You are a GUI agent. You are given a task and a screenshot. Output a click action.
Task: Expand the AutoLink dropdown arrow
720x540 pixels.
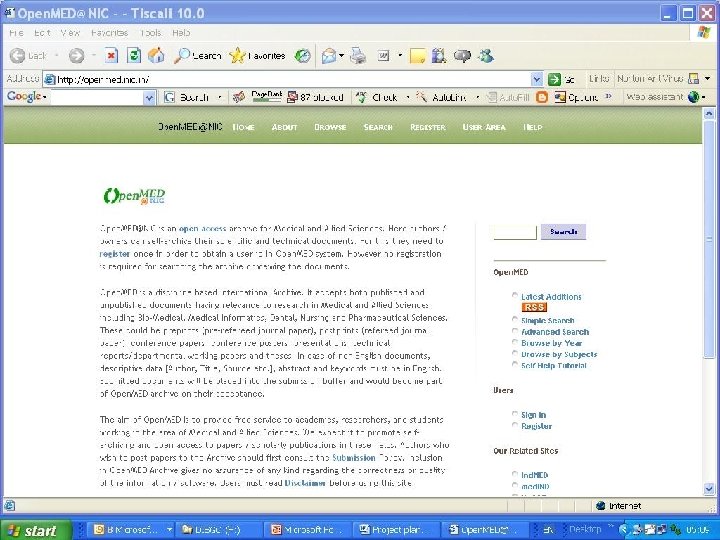(478, 97)
